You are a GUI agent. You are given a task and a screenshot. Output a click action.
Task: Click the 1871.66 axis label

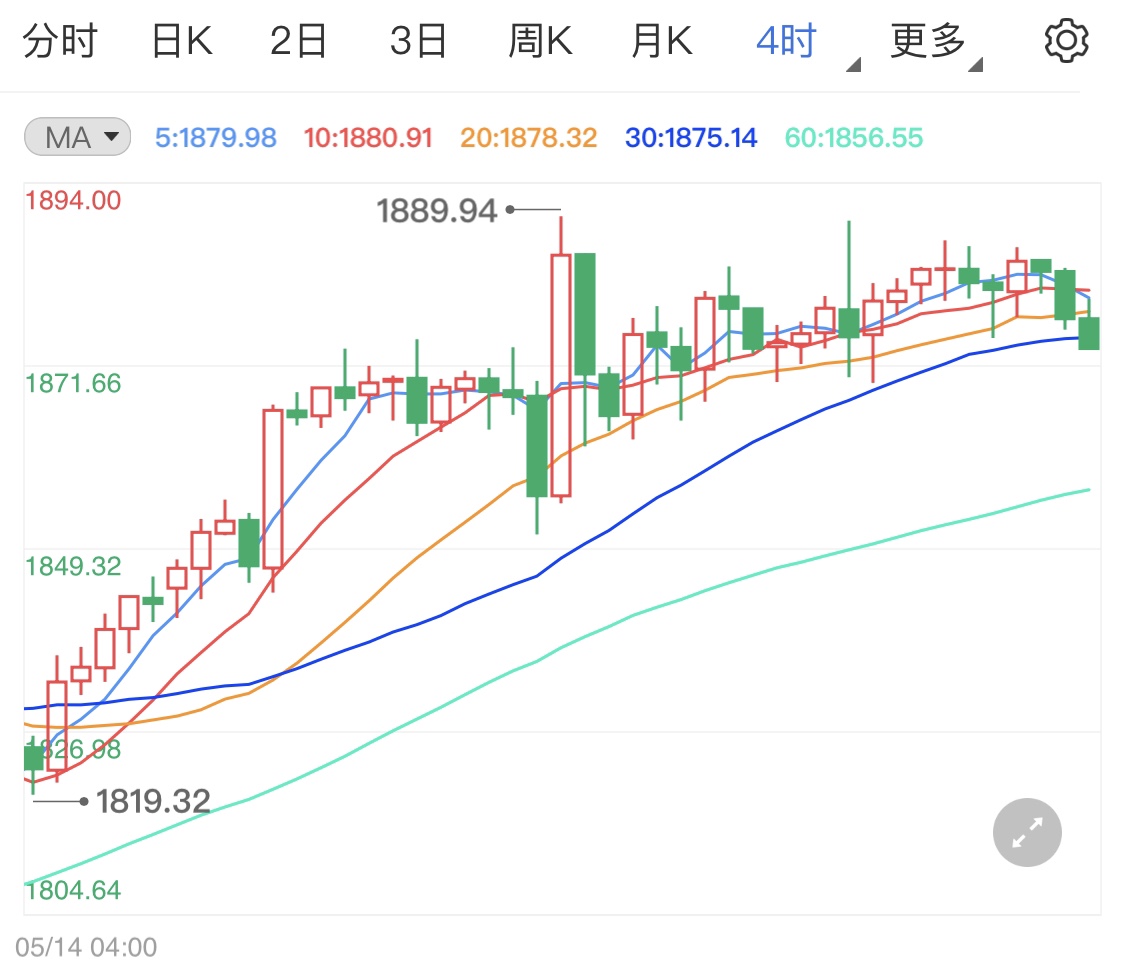coord(73,383)
